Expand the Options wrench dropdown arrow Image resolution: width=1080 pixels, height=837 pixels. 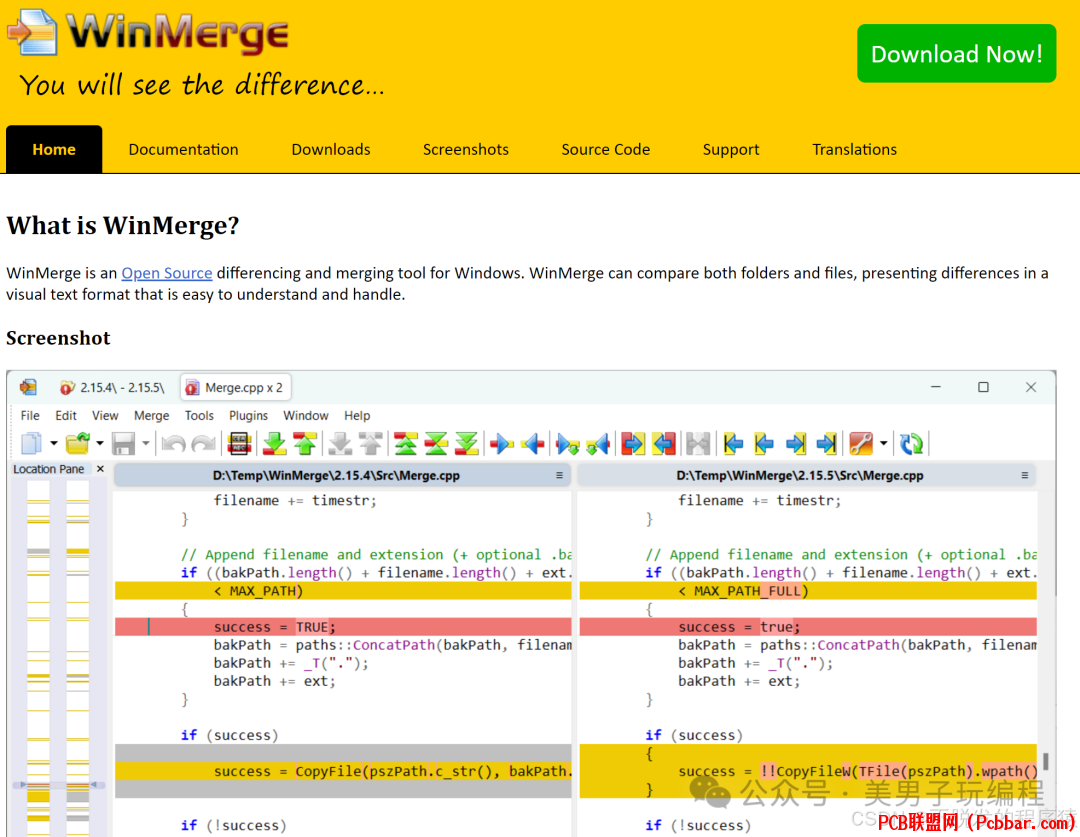click(884, 444)
